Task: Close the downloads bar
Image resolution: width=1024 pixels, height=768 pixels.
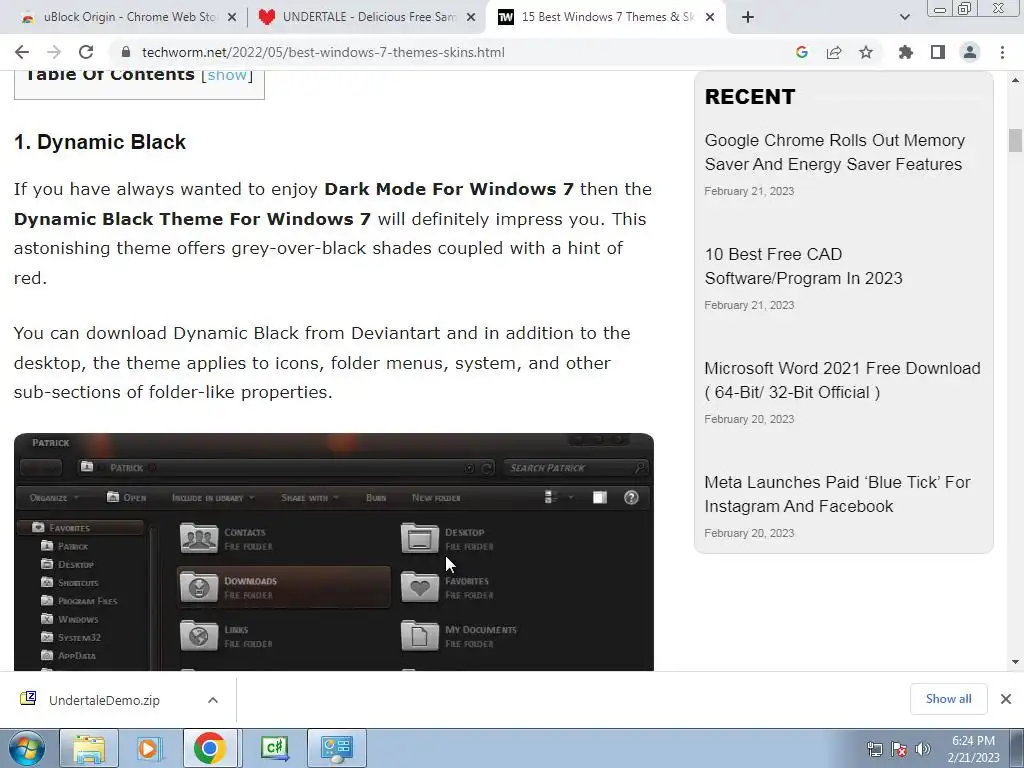Action: click(x=1006, y=699)
